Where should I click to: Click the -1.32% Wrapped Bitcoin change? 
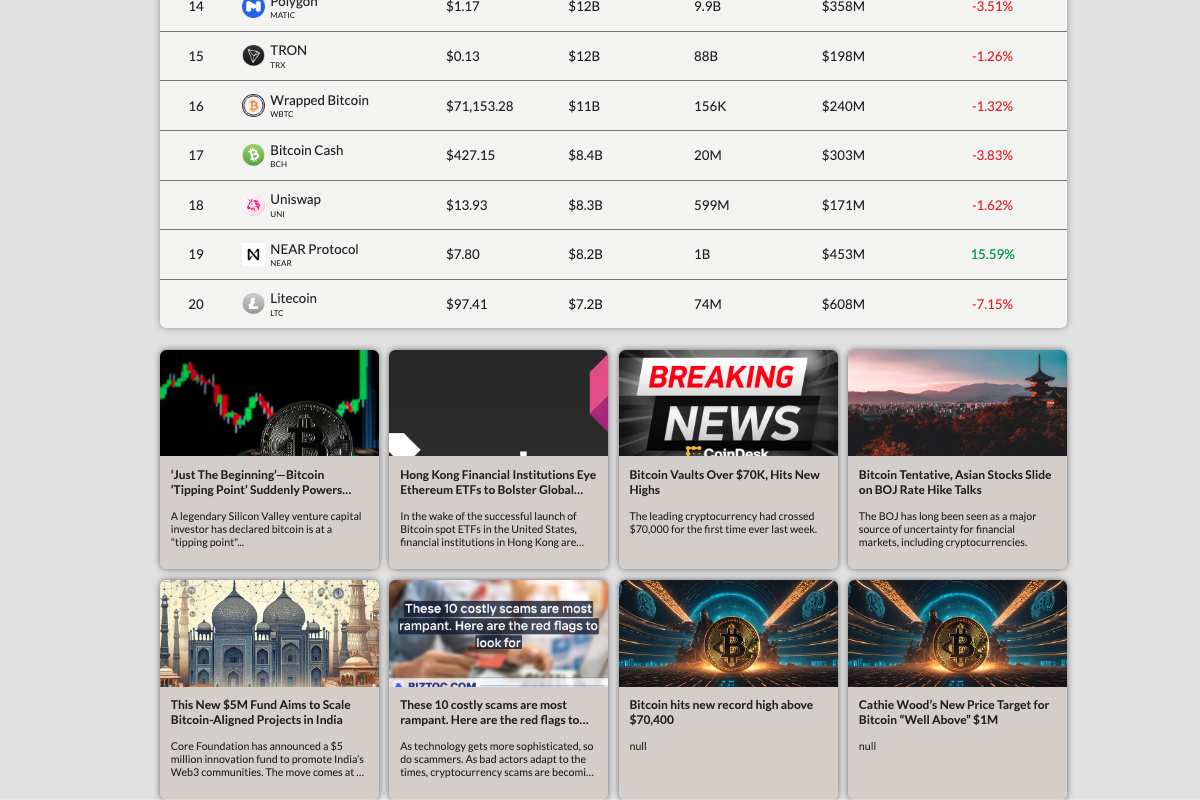tap(992, 106)
